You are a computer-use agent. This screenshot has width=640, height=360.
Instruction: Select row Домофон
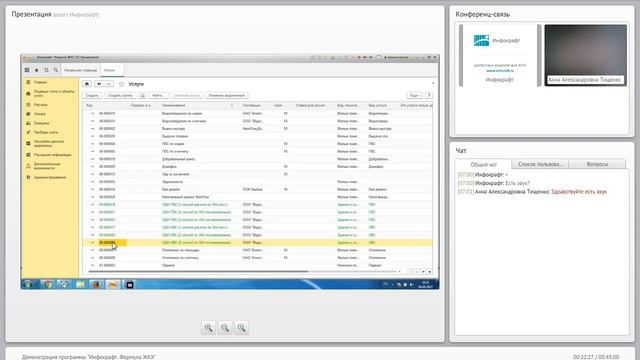tap(258, 167)
